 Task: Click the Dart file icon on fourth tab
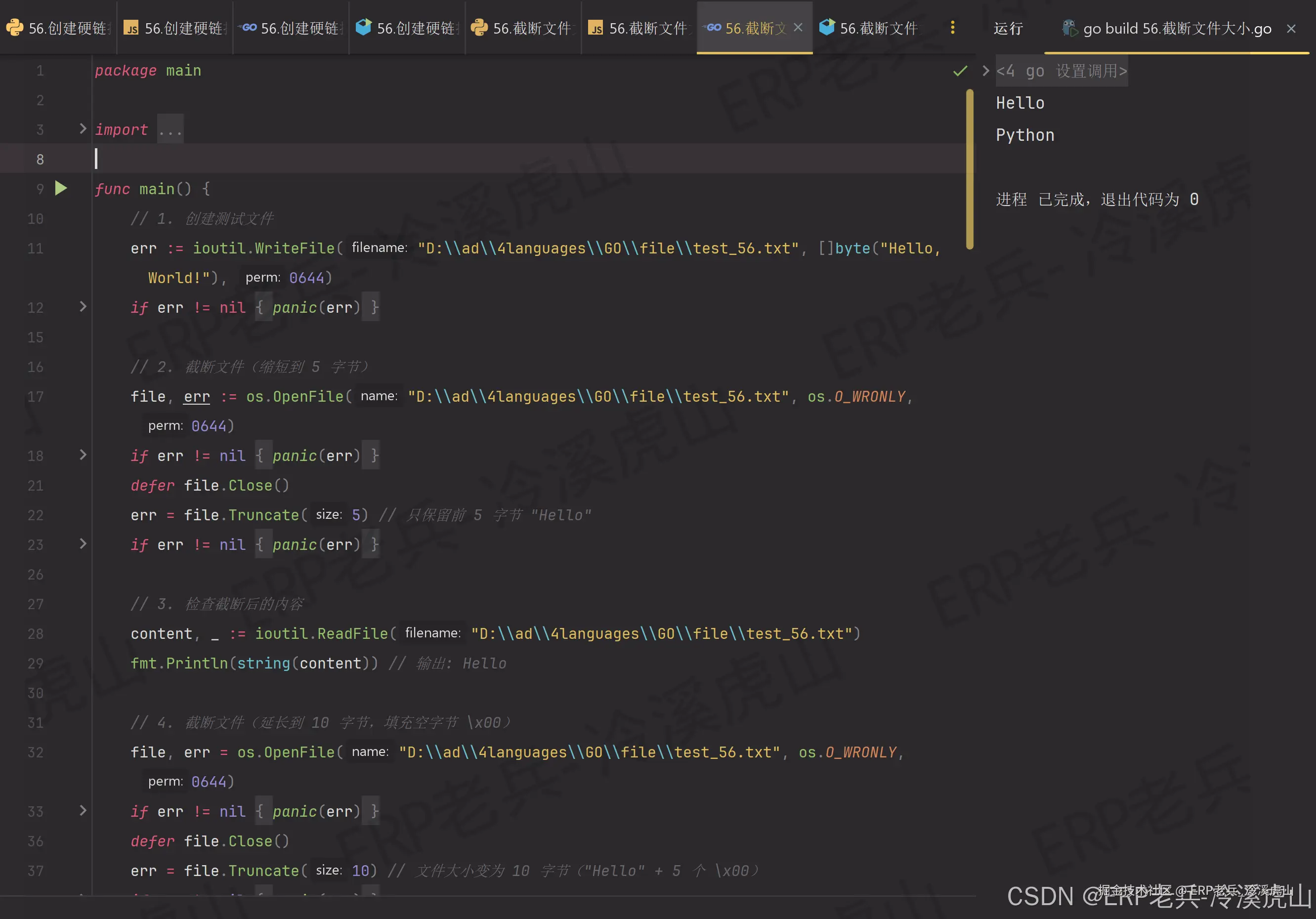point(363,28)
